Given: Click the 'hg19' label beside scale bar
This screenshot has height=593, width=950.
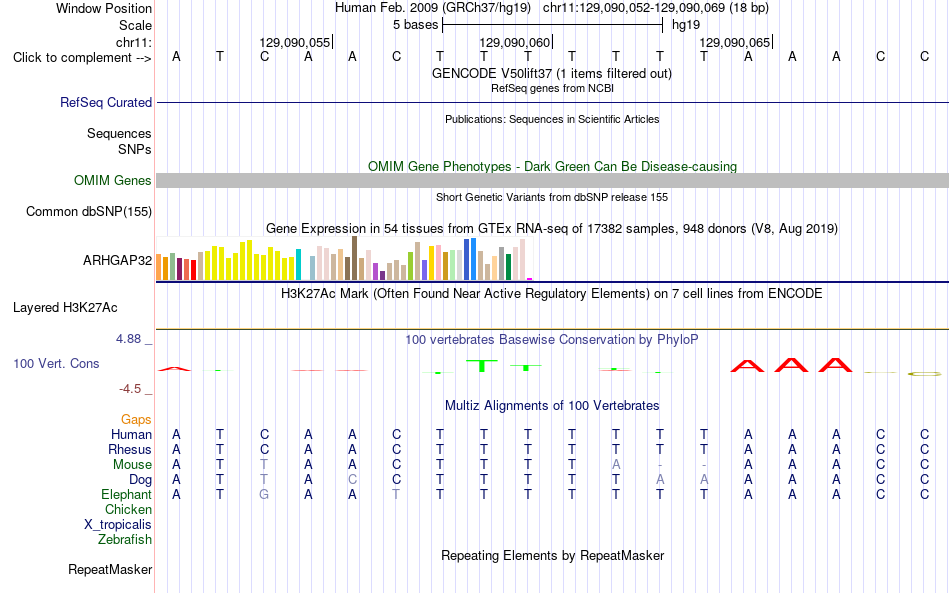Looking at the screenshot, I should 686,25.
